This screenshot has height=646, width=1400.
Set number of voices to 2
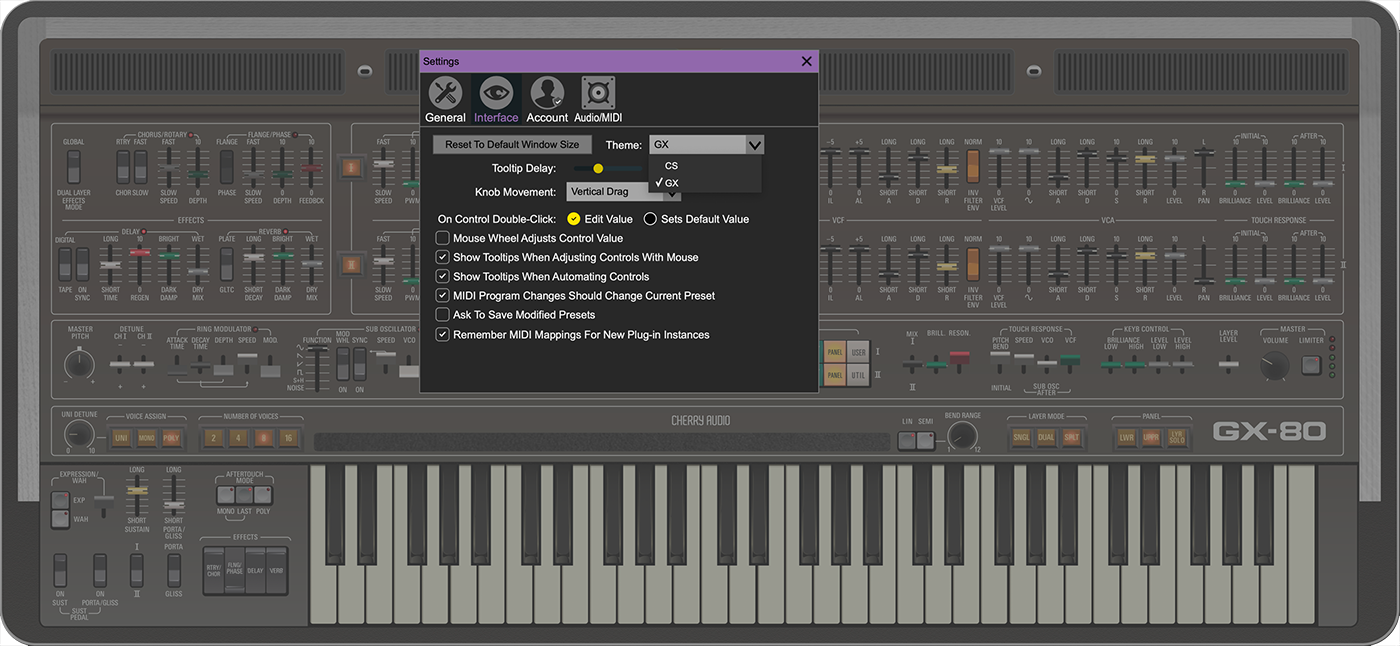tap(213, 437)
